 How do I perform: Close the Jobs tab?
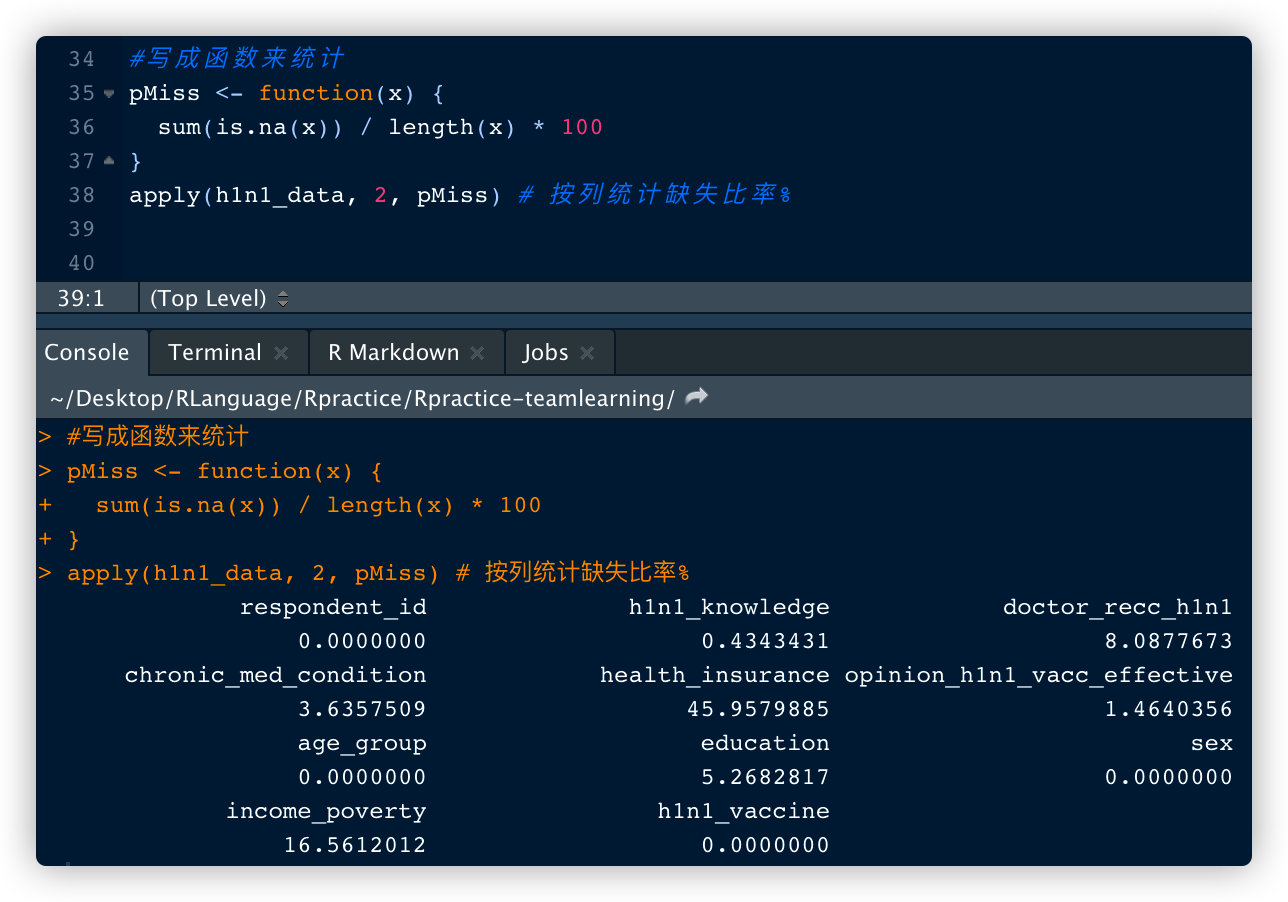(587, 353)
